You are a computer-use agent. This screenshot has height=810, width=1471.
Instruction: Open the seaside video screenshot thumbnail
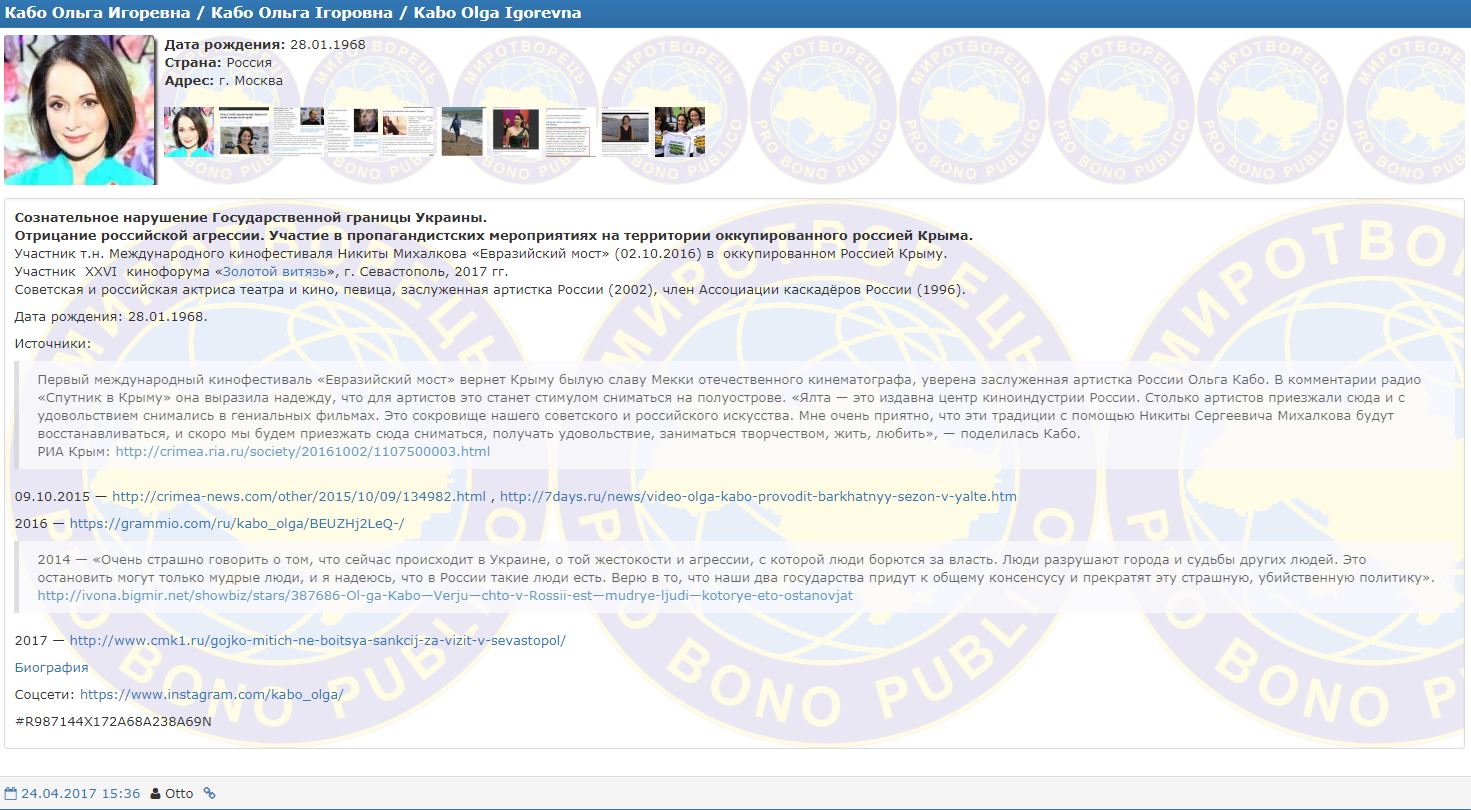point(625,132)
